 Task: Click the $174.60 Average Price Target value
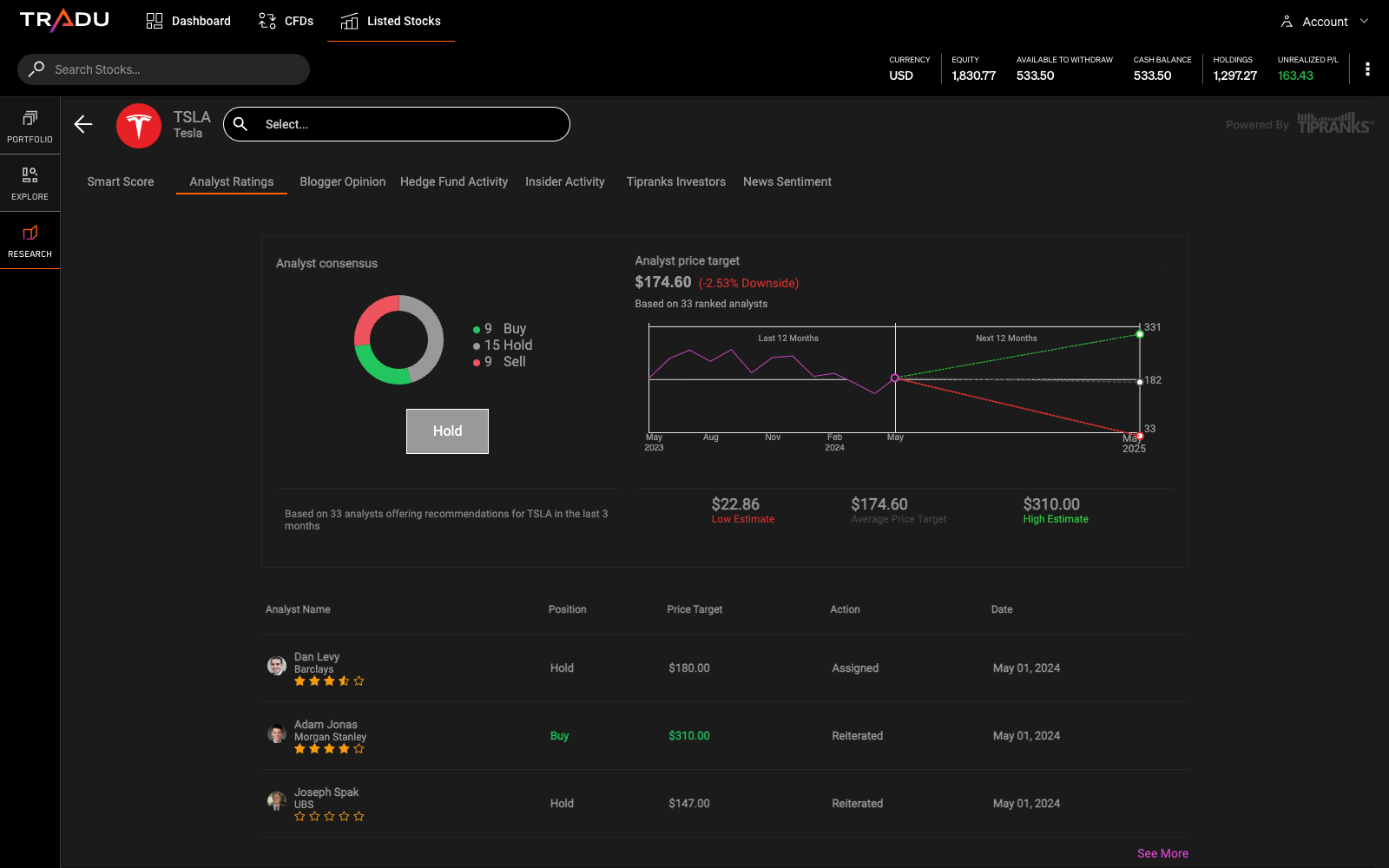coord(879,504)
